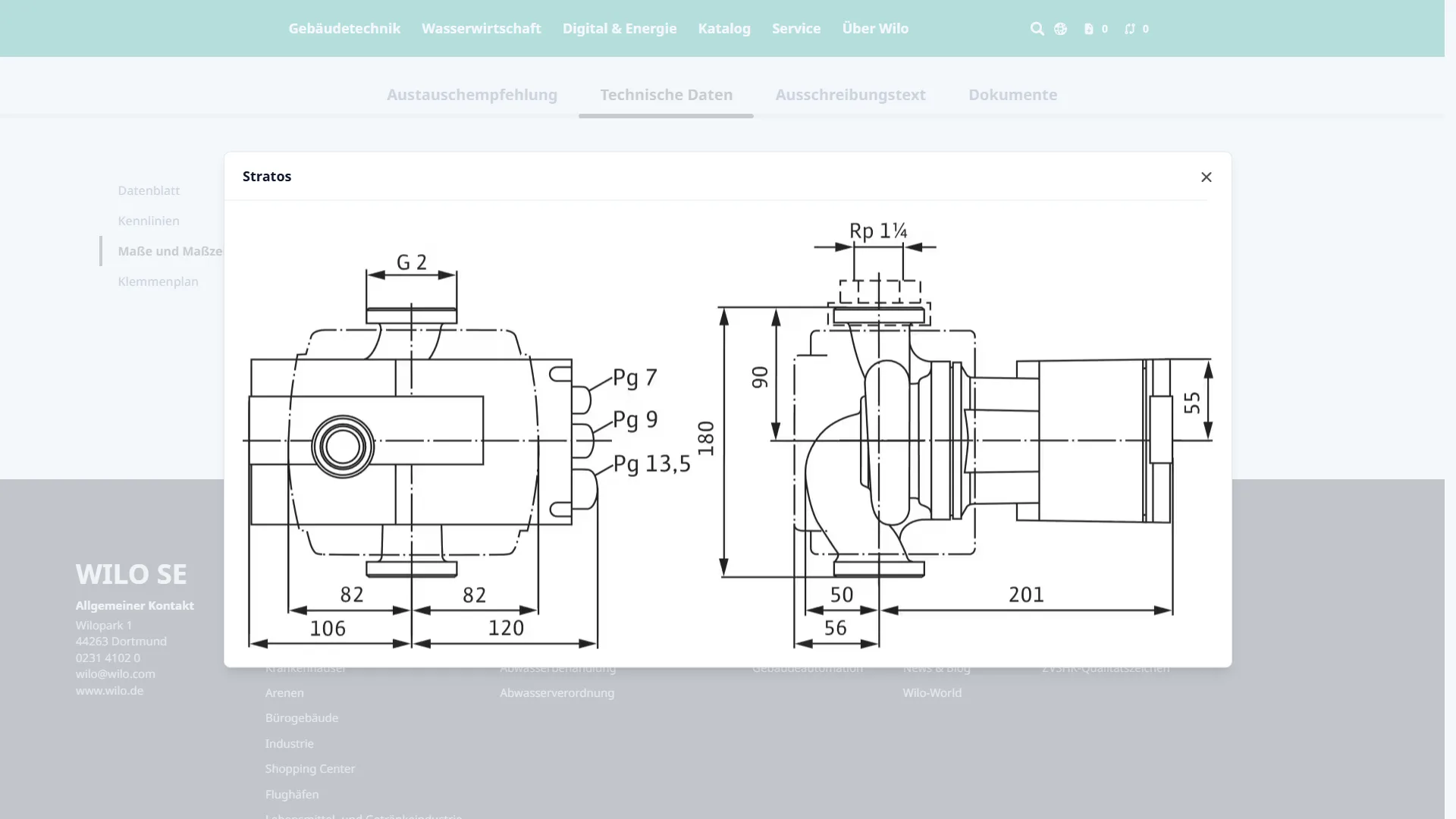Open the document list icon showing 0
This screenshot has width=1456, height=819.
pyautogui.click(x=1096, y=29)
